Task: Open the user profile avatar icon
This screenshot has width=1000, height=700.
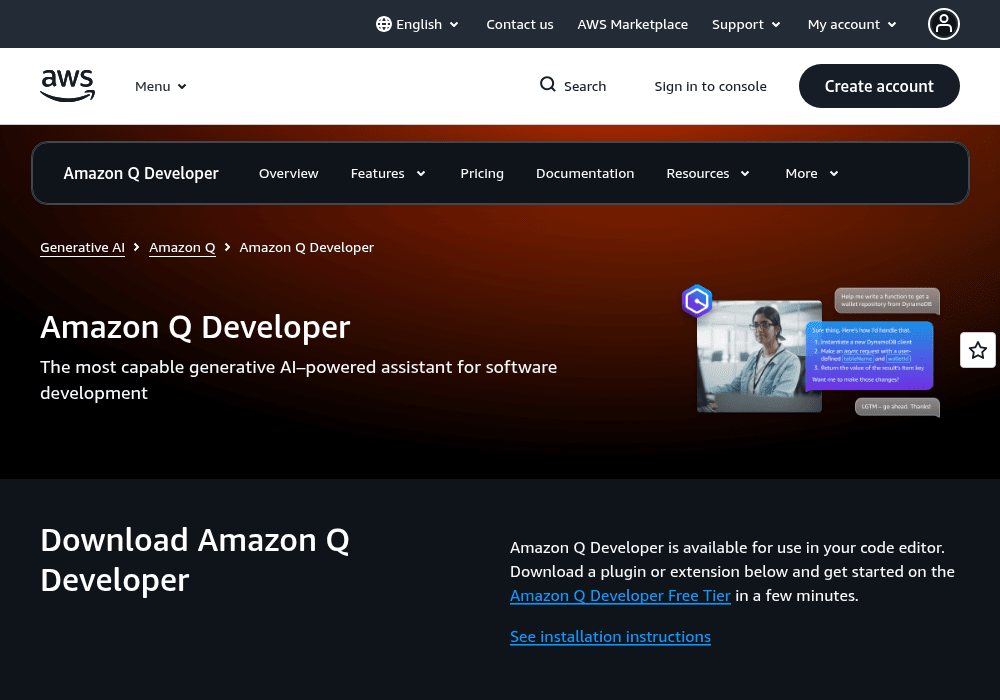Action: pyautogui.click(x=943, y=24)
